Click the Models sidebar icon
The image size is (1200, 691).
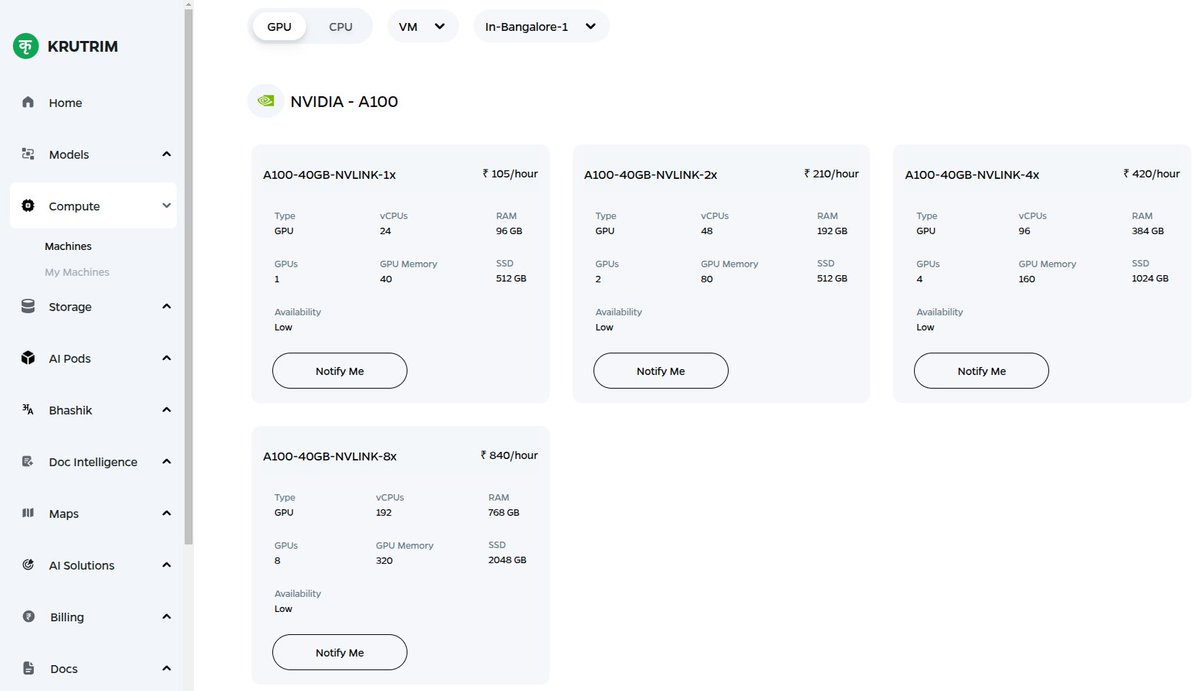28,154
